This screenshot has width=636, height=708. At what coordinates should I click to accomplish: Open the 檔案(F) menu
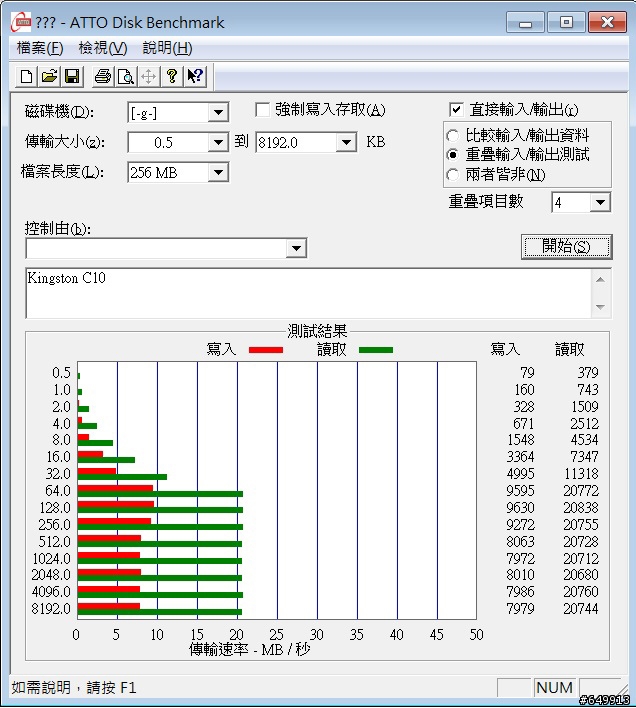point(40,48)
